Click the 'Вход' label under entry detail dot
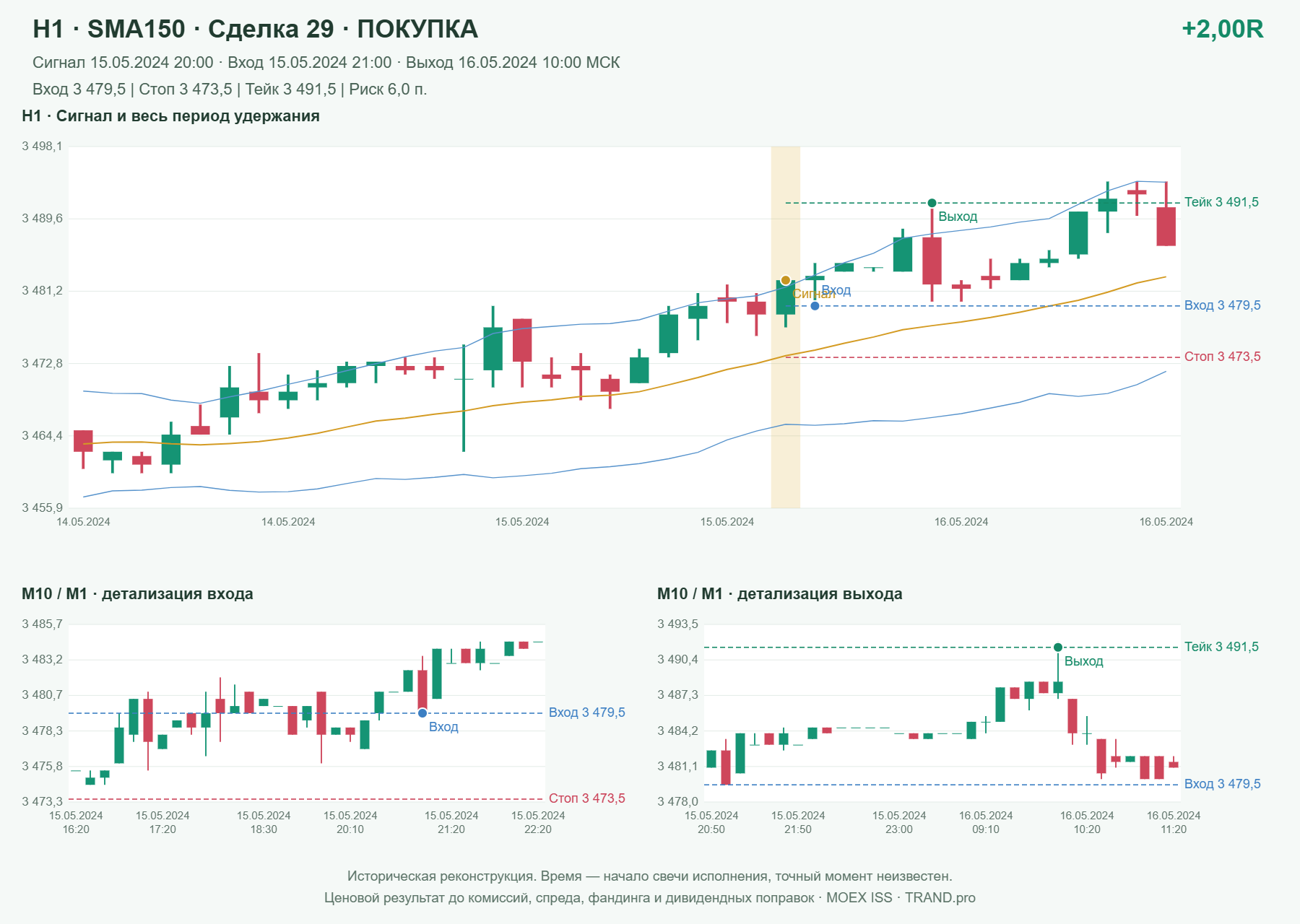Screen dimensions: 1300x924 coord(443,727)
